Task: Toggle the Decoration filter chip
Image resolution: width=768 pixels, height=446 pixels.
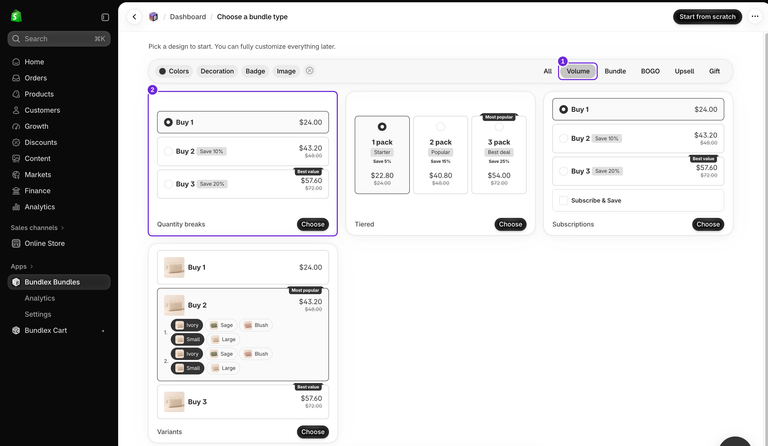Action: [x=217, y=71]
